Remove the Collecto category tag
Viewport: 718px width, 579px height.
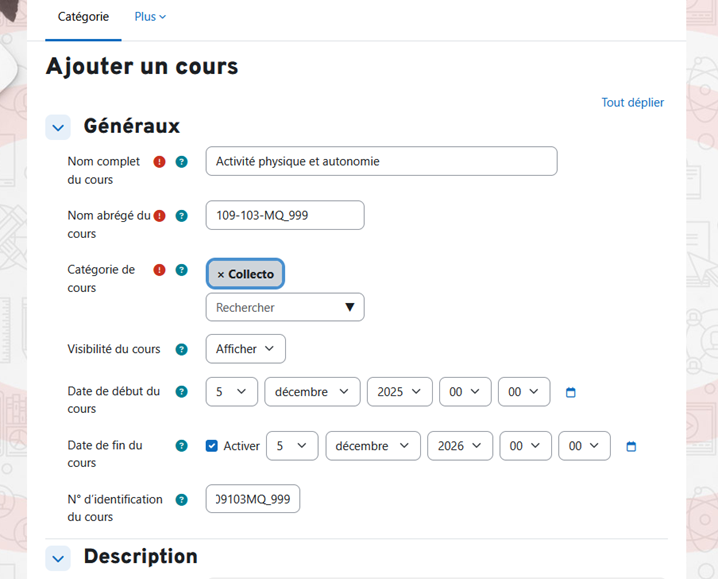pos(221,275)
